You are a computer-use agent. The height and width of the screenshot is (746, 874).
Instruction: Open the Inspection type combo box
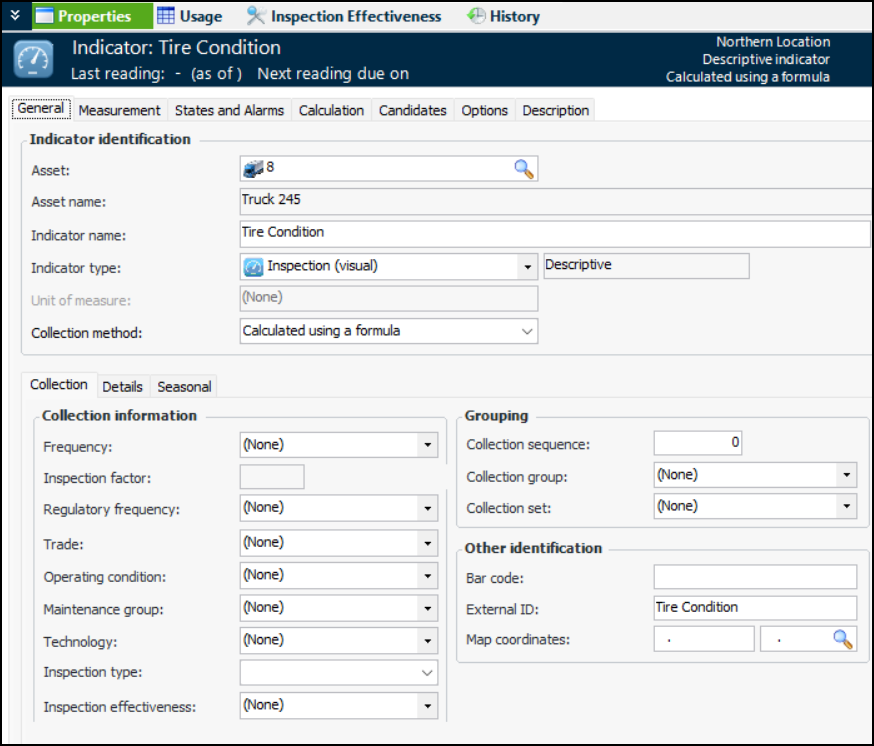[x=427, y=673]
